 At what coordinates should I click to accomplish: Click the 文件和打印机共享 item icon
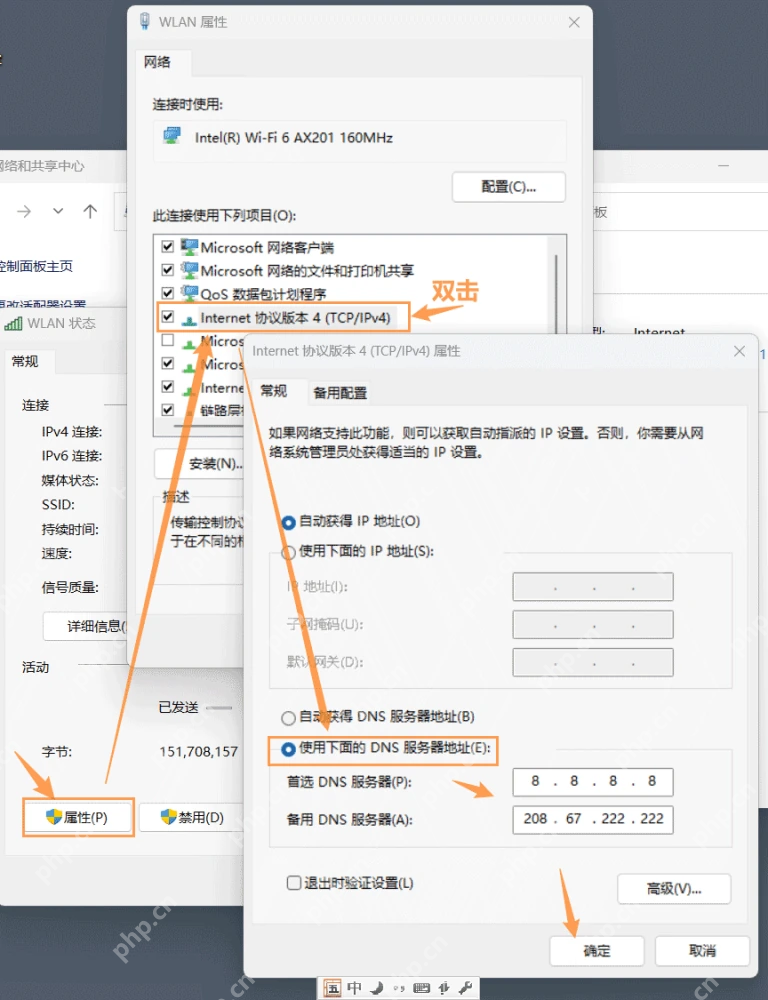coord(189,270)
